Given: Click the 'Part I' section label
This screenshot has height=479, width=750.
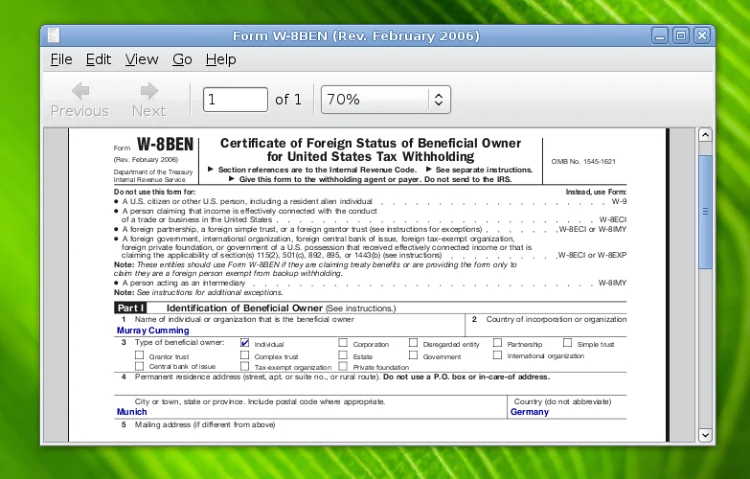Looking at the screenshot, I should (x=131, y=308).
